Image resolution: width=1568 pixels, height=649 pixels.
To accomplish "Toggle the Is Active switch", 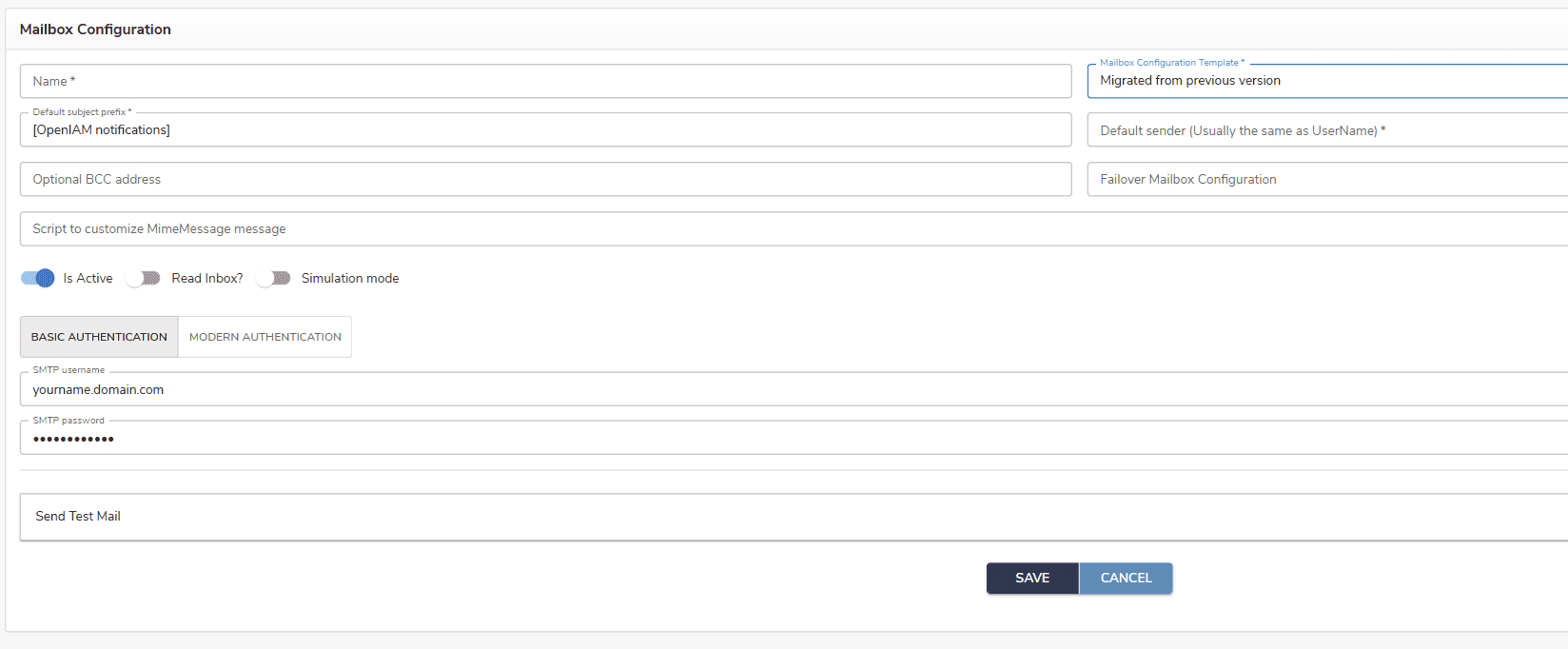I will point(38,278).
